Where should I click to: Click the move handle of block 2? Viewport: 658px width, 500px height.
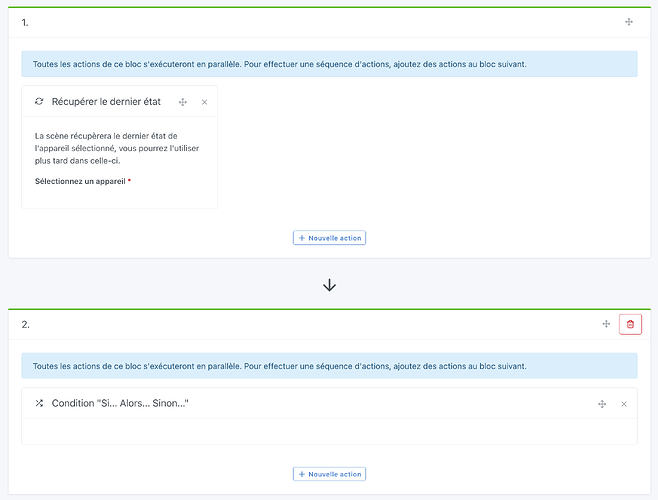click(606, 324)
